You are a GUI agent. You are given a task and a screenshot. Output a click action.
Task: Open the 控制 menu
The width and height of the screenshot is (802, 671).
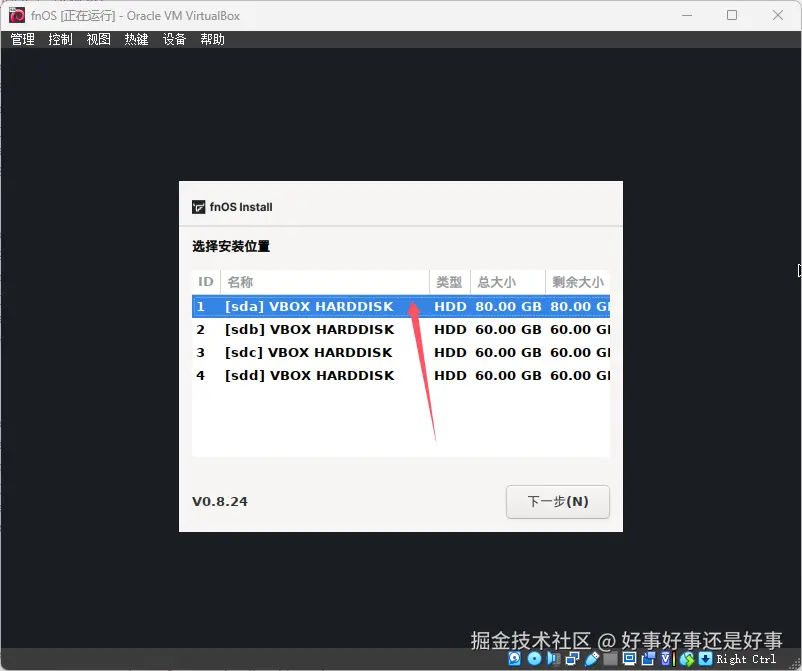[60, 39]
